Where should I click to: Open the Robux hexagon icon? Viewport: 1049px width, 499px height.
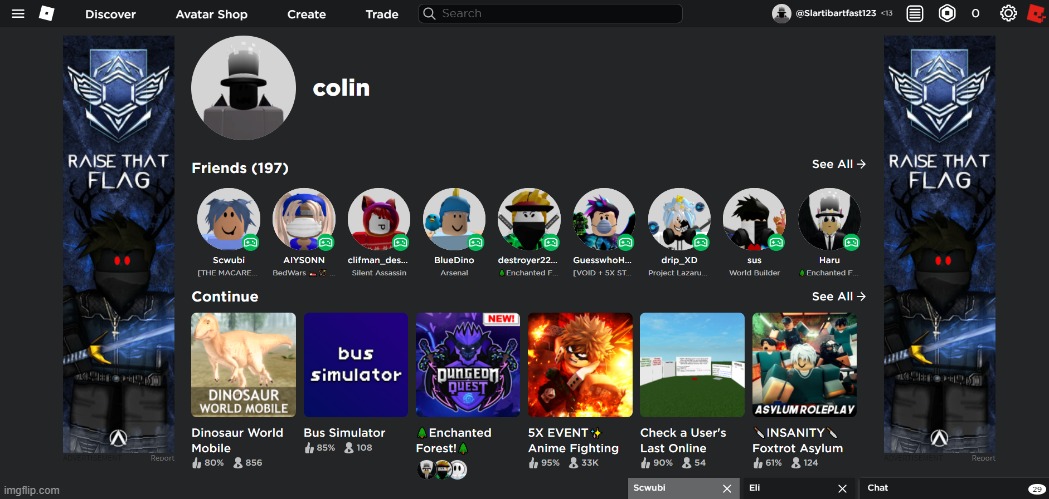click(x=947, y=13)
